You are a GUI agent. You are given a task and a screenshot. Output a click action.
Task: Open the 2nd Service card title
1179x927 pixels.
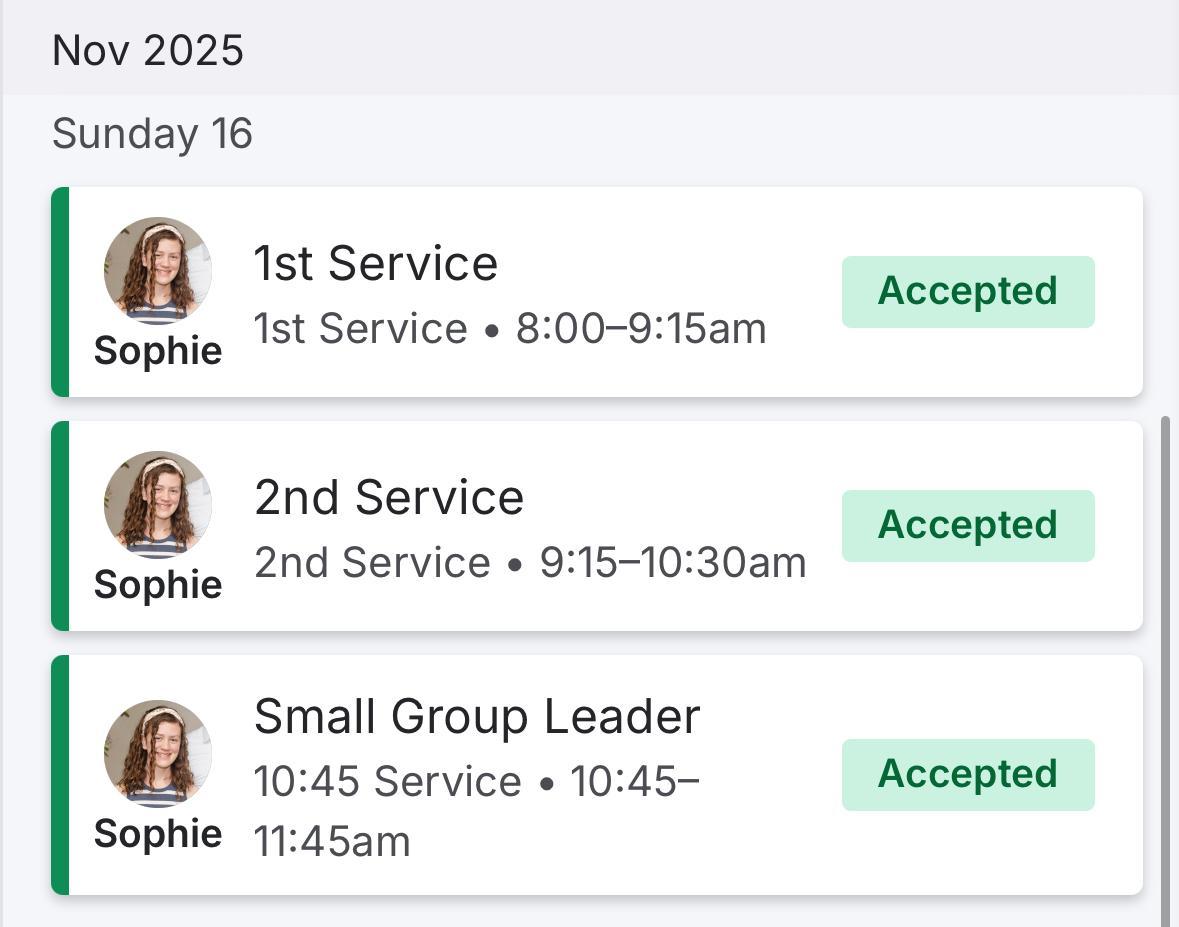pos(389,498)
